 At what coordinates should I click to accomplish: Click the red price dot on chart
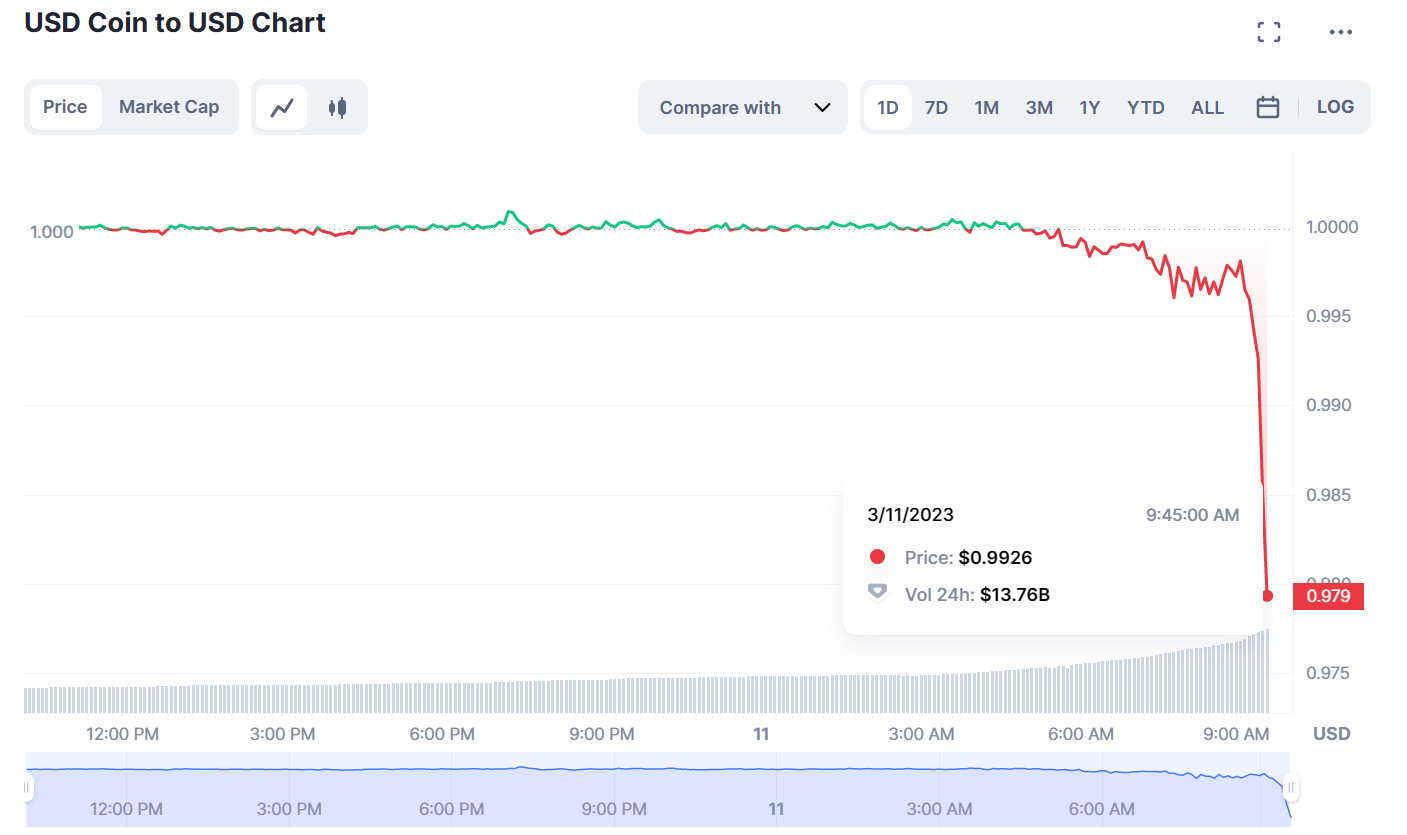click(1268, 596)
